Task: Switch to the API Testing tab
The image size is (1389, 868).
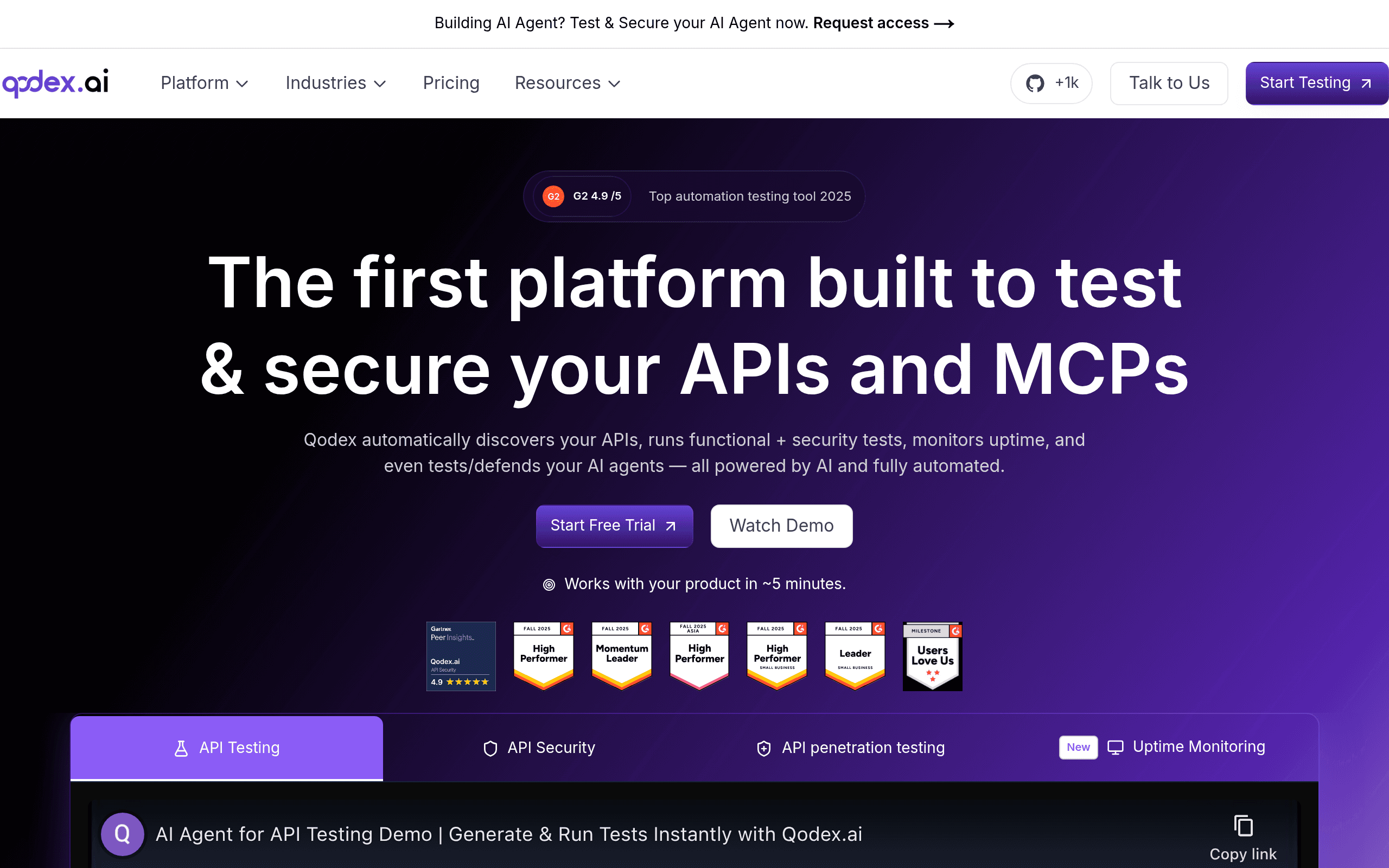Action: (x=227, y=748)
